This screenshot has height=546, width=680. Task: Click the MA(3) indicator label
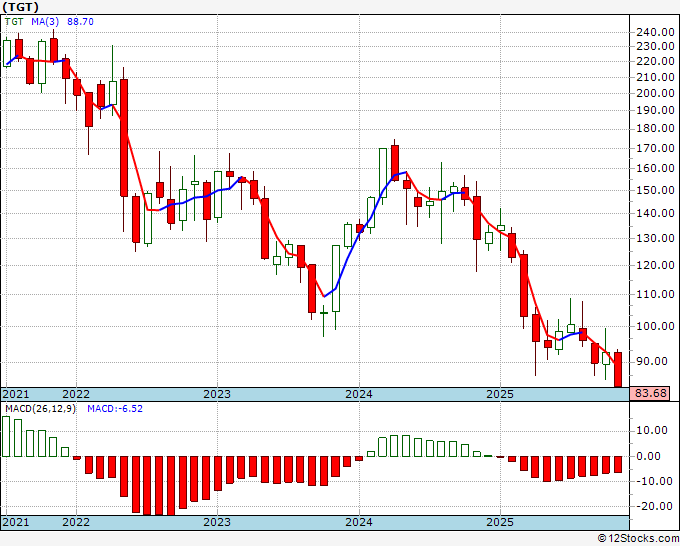pos(45,22)
